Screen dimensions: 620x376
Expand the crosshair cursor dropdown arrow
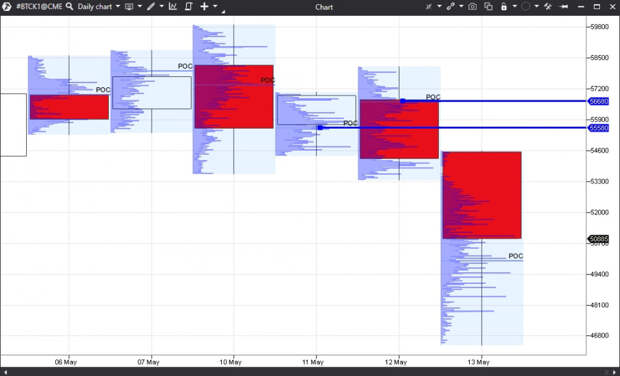[215, 6]
